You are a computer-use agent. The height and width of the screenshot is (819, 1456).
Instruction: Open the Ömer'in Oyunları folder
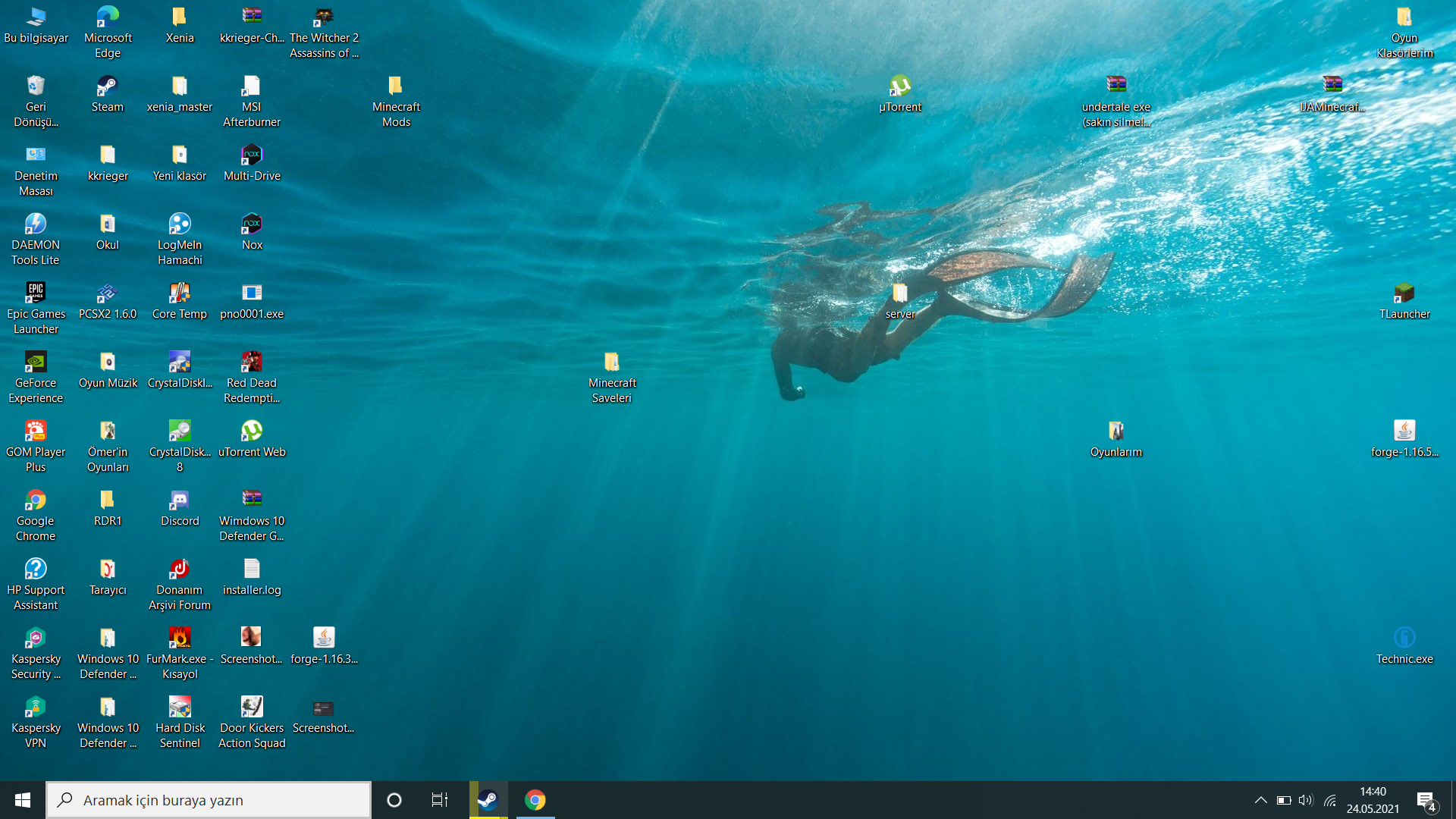(108, 446)
